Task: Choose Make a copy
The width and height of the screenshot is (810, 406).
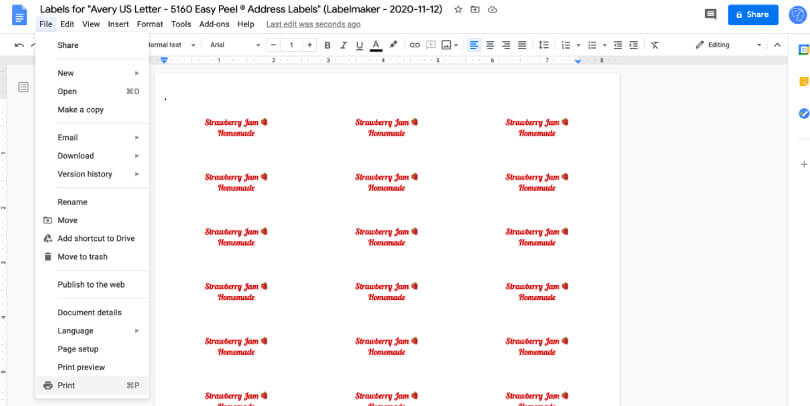Action: [92, 110]
